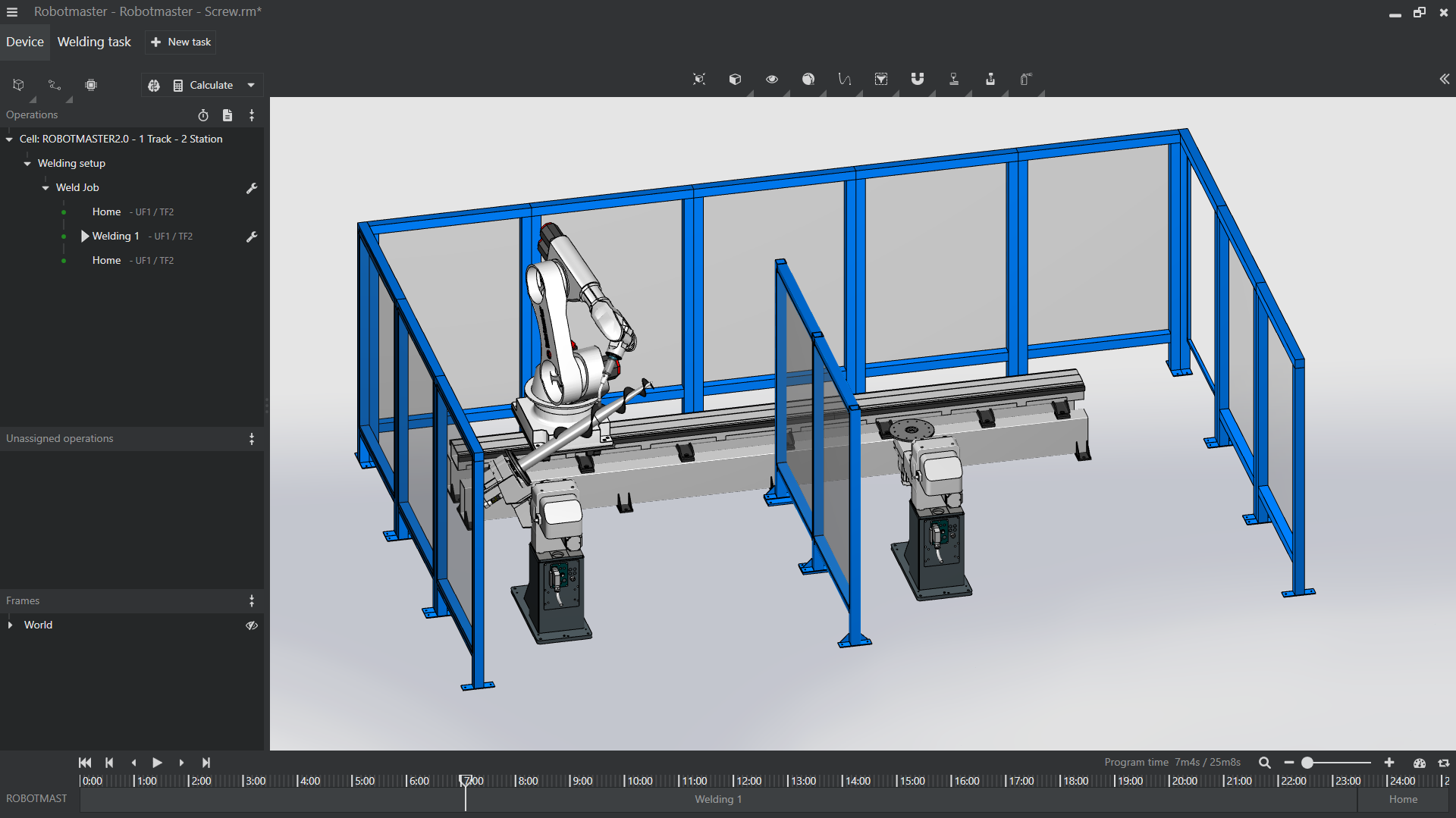Click the stopwatch icon in Operations
Screen dimensions: 1456x818
tap(203, 115)
